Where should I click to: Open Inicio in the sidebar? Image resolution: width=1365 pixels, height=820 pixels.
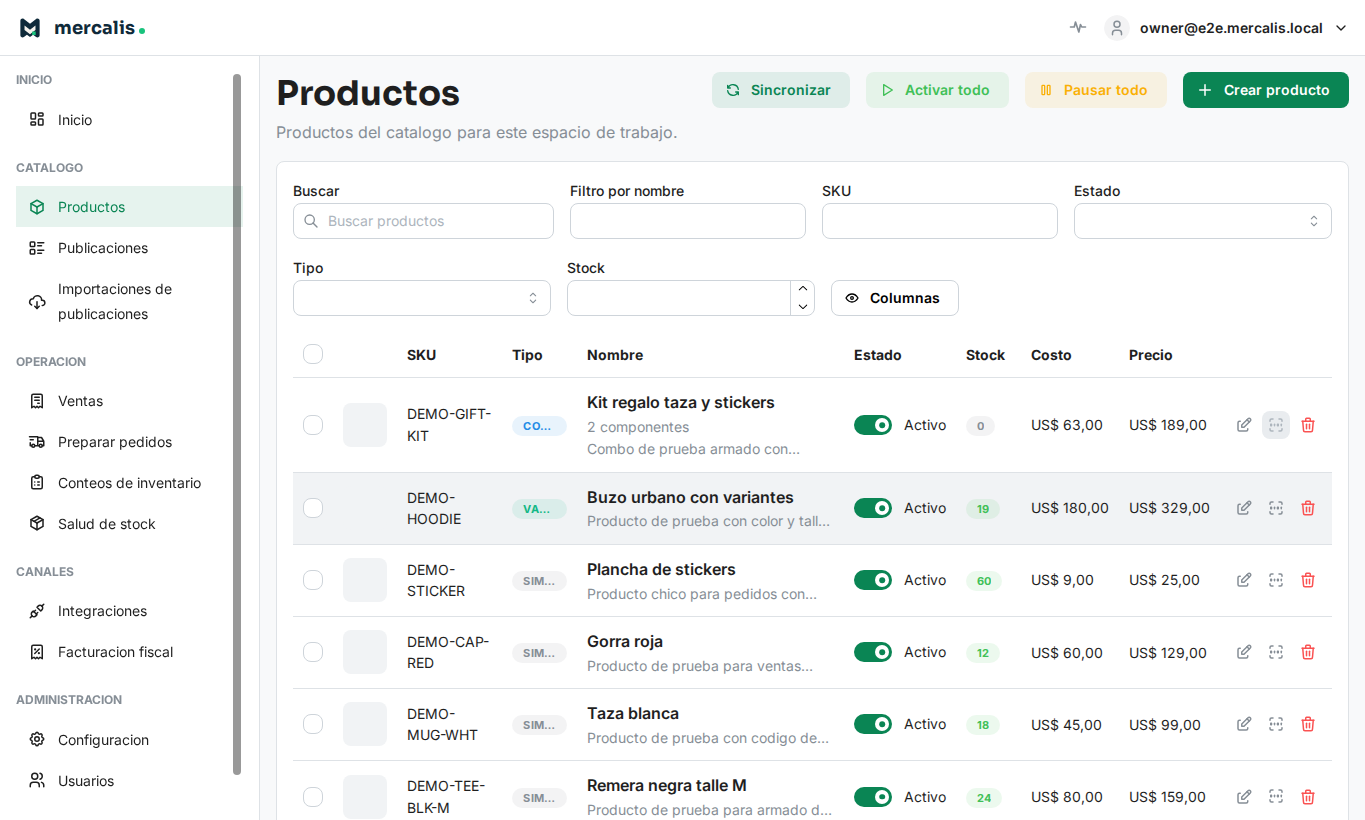coord(129,120)
